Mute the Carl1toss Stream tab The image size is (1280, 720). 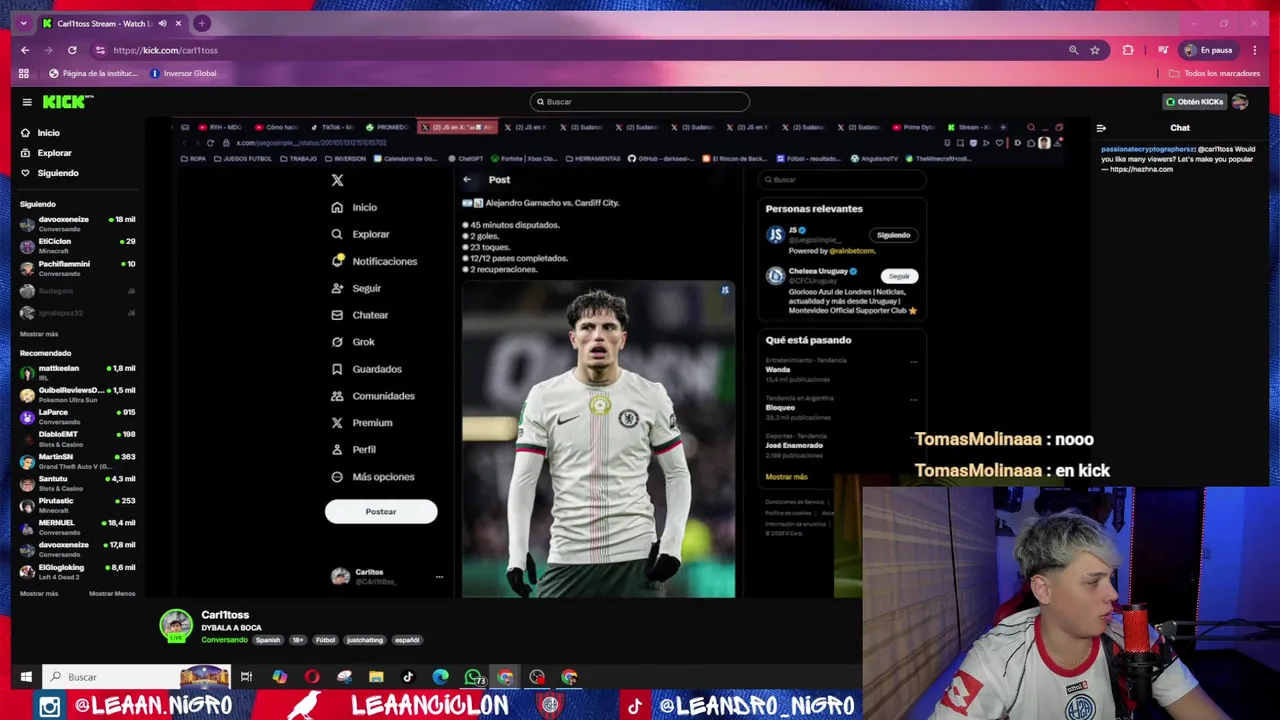162,23
